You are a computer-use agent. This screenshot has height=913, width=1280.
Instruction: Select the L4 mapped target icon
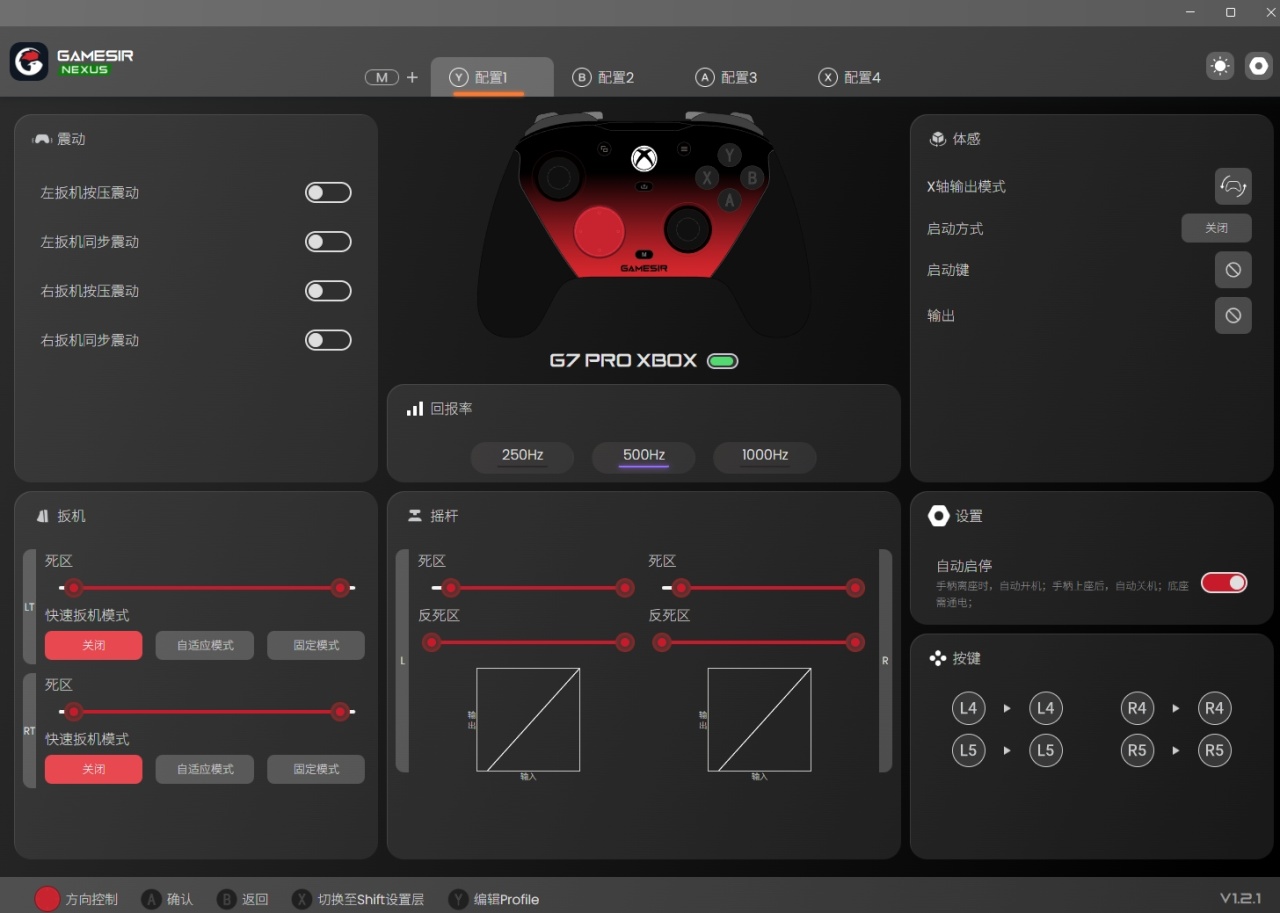1045,708
